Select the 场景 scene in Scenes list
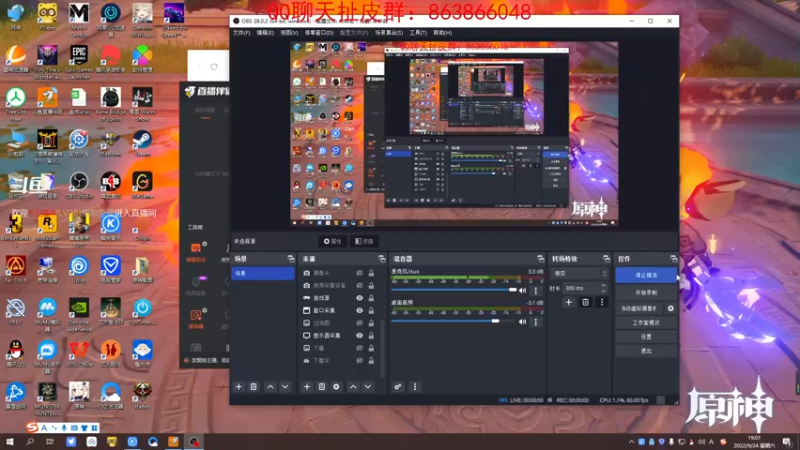The image size is (800, 450). pos(263,273)
